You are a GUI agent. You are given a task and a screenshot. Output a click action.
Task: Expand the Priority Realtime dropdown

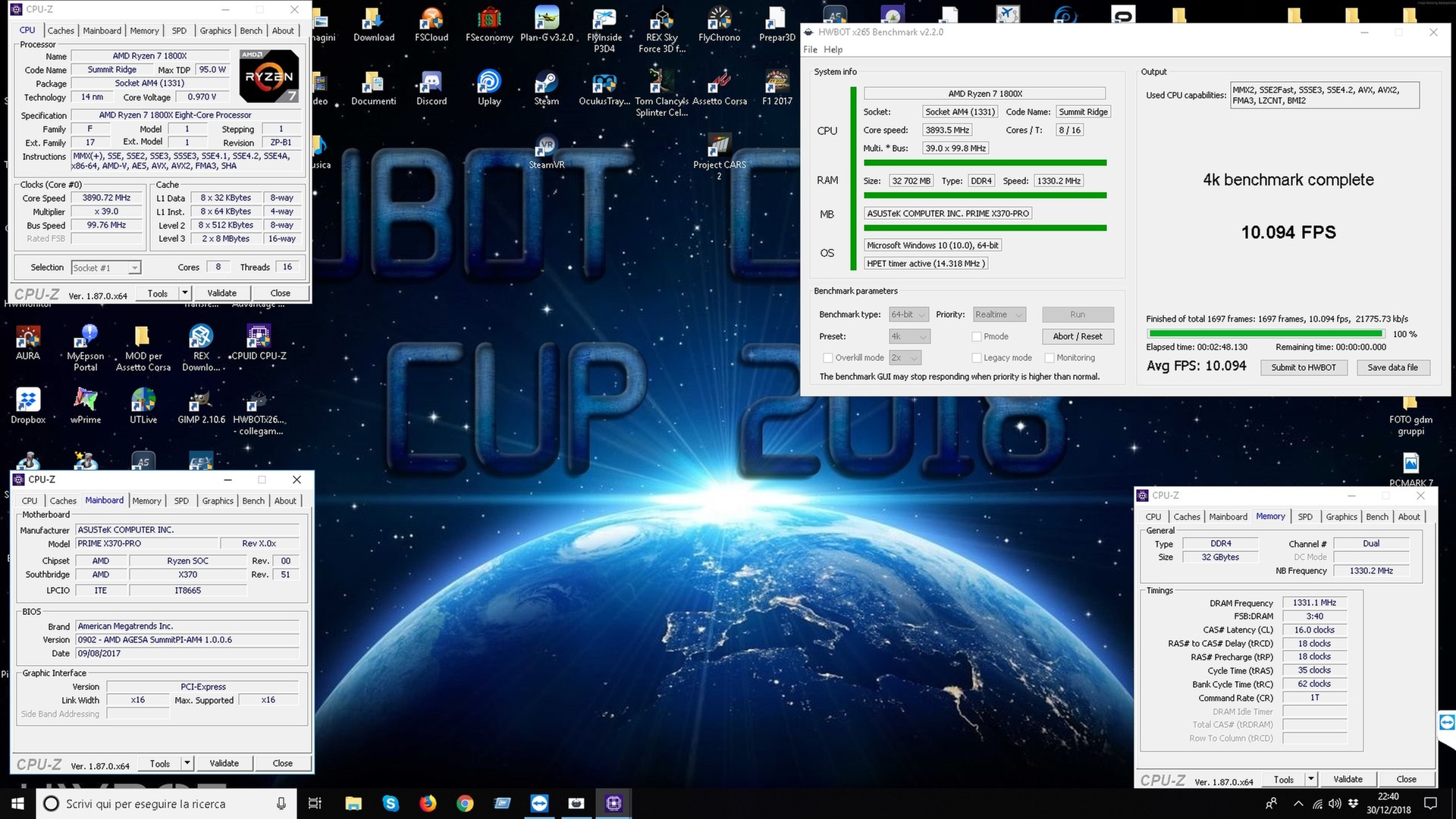click(999, 315)
